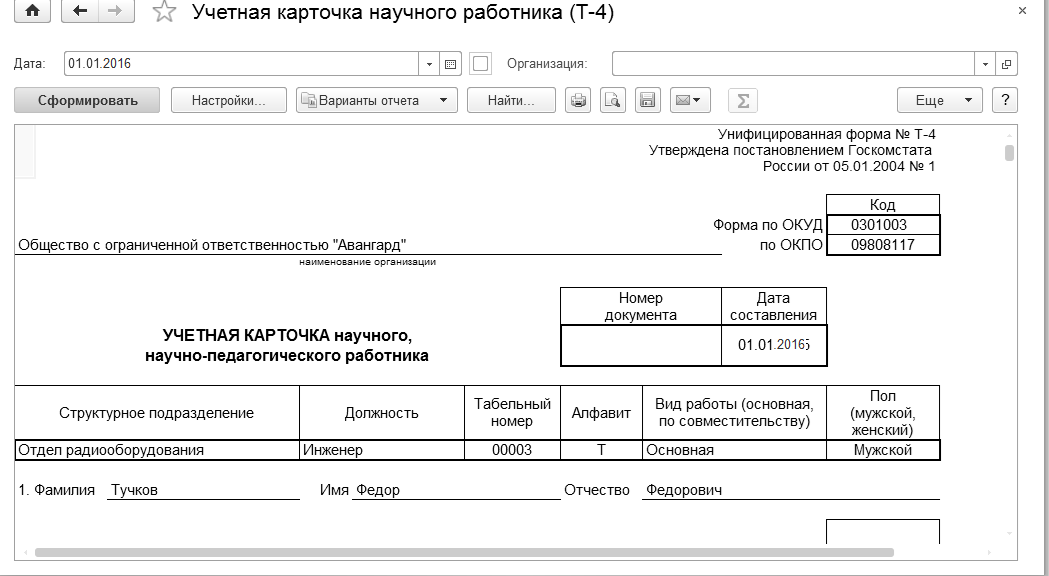Click vertical scrollbar down arrow

1010,533
